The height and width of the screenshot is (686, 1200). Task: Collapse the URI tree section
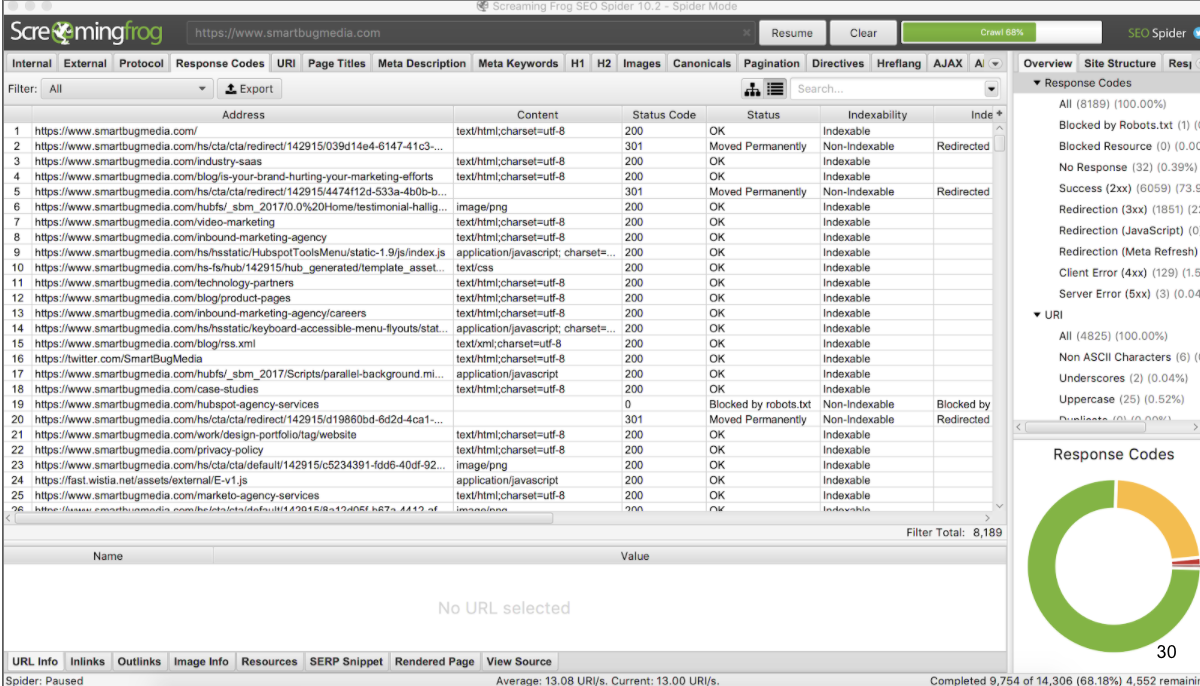1037,315
